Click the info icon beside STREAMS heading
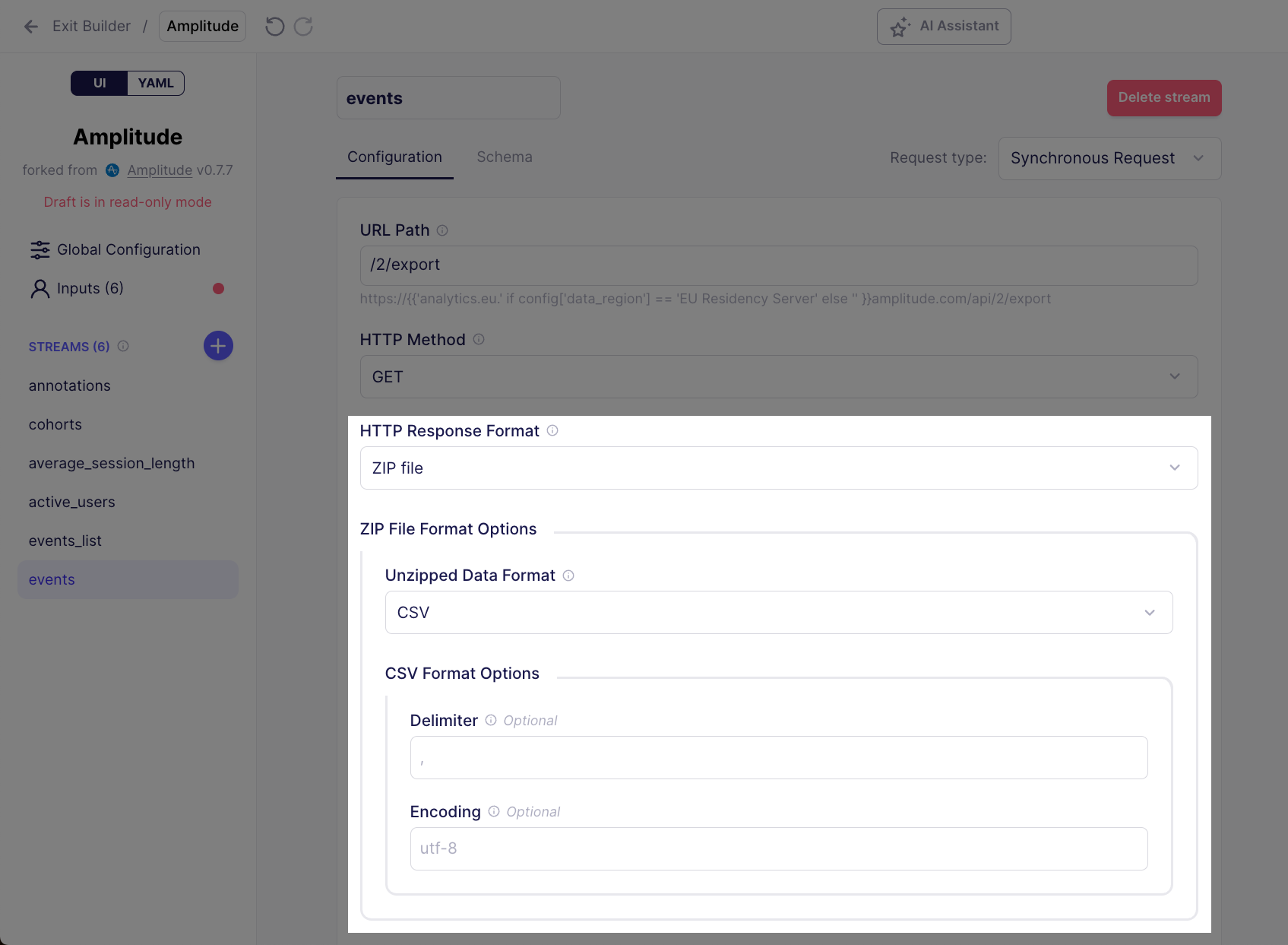The width and height of the screenshot is (1288, 945). (123, 347)
